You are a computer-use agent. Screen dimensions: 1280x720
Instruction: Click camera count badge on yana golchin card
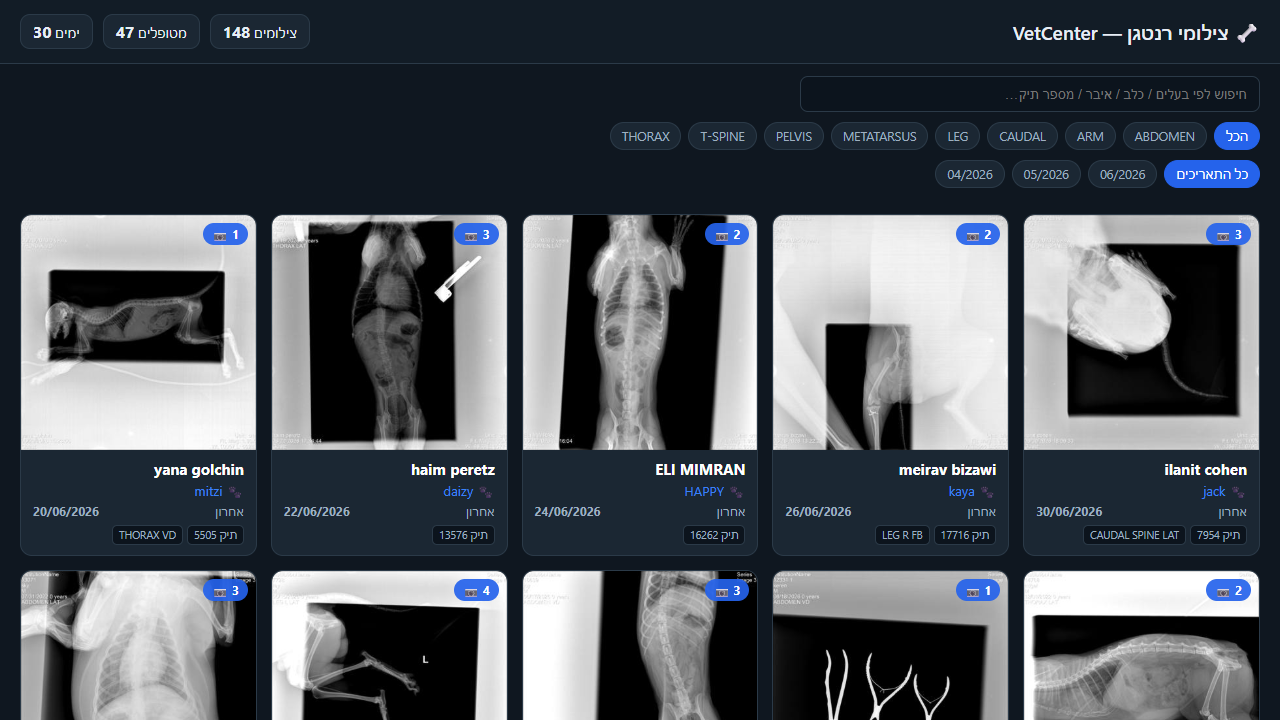coord(225,235)
